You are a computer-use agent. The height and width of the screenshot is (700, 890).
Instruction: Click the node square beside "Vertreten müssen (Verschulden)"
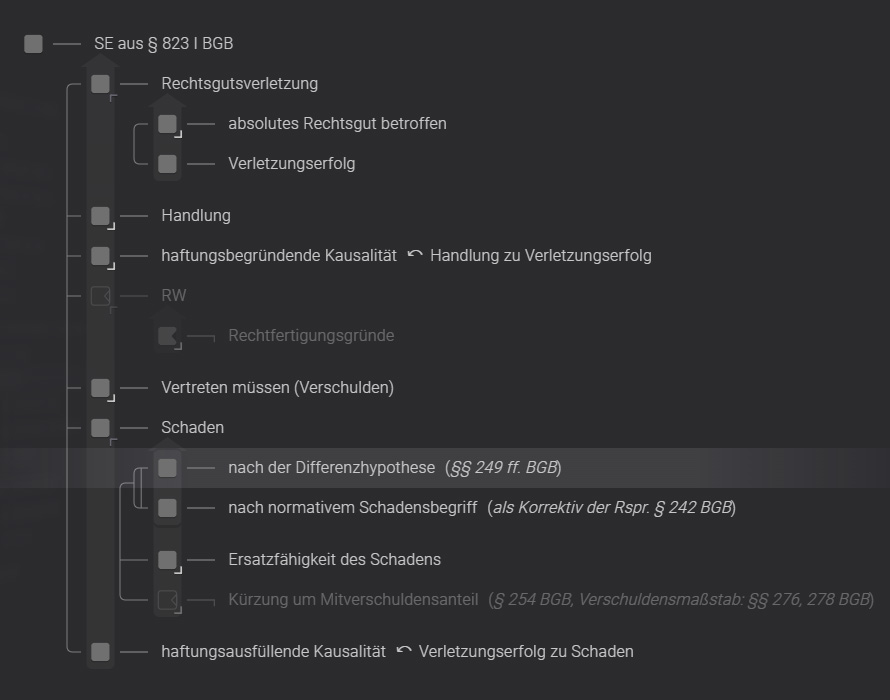tap(100, 387)
